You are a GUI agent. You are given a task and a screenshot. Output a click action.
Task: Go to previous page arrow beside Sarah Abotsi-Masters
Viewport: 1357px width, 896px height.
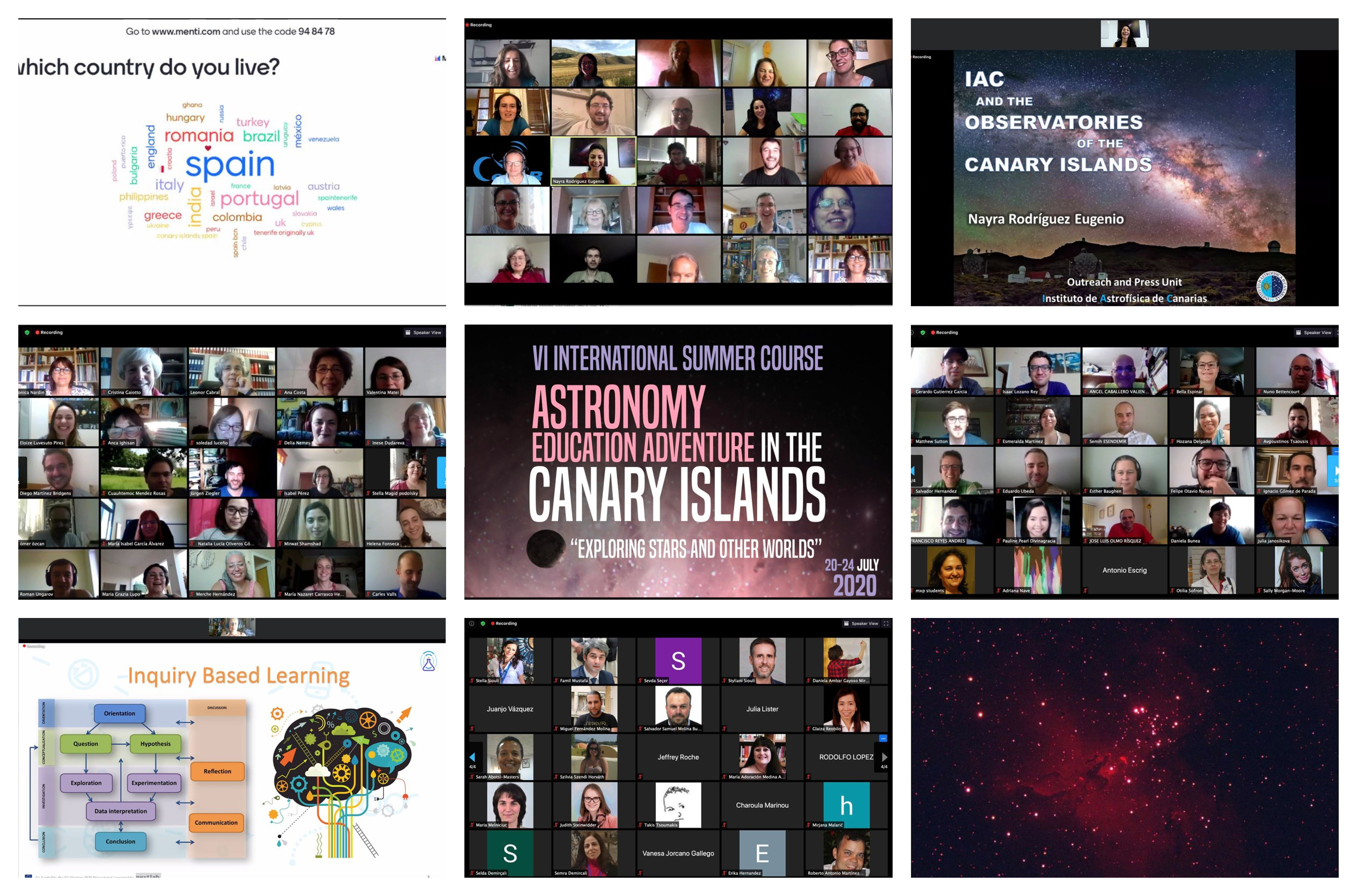pyautogui.click(x=472, y=757)
